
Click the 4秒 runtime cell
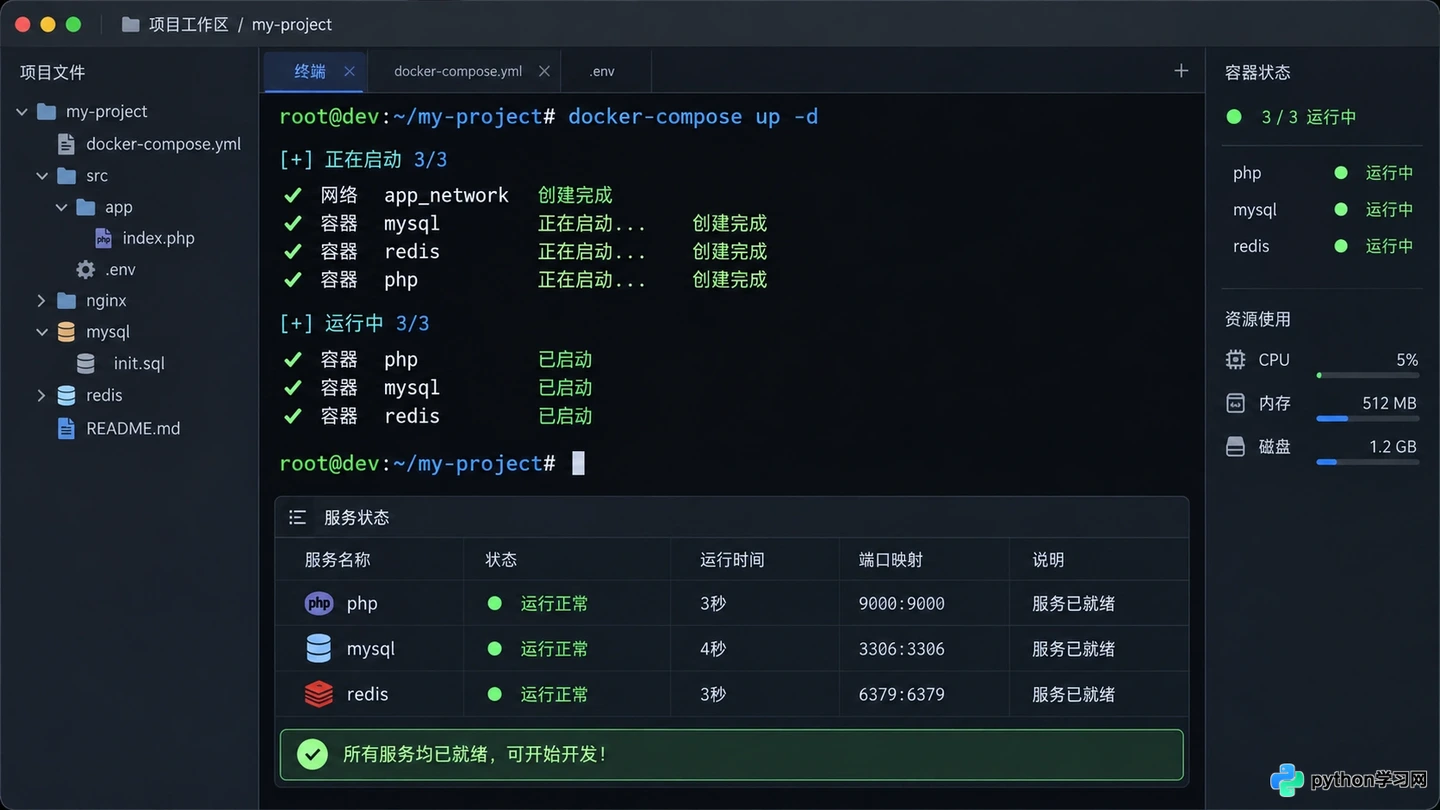713,648
